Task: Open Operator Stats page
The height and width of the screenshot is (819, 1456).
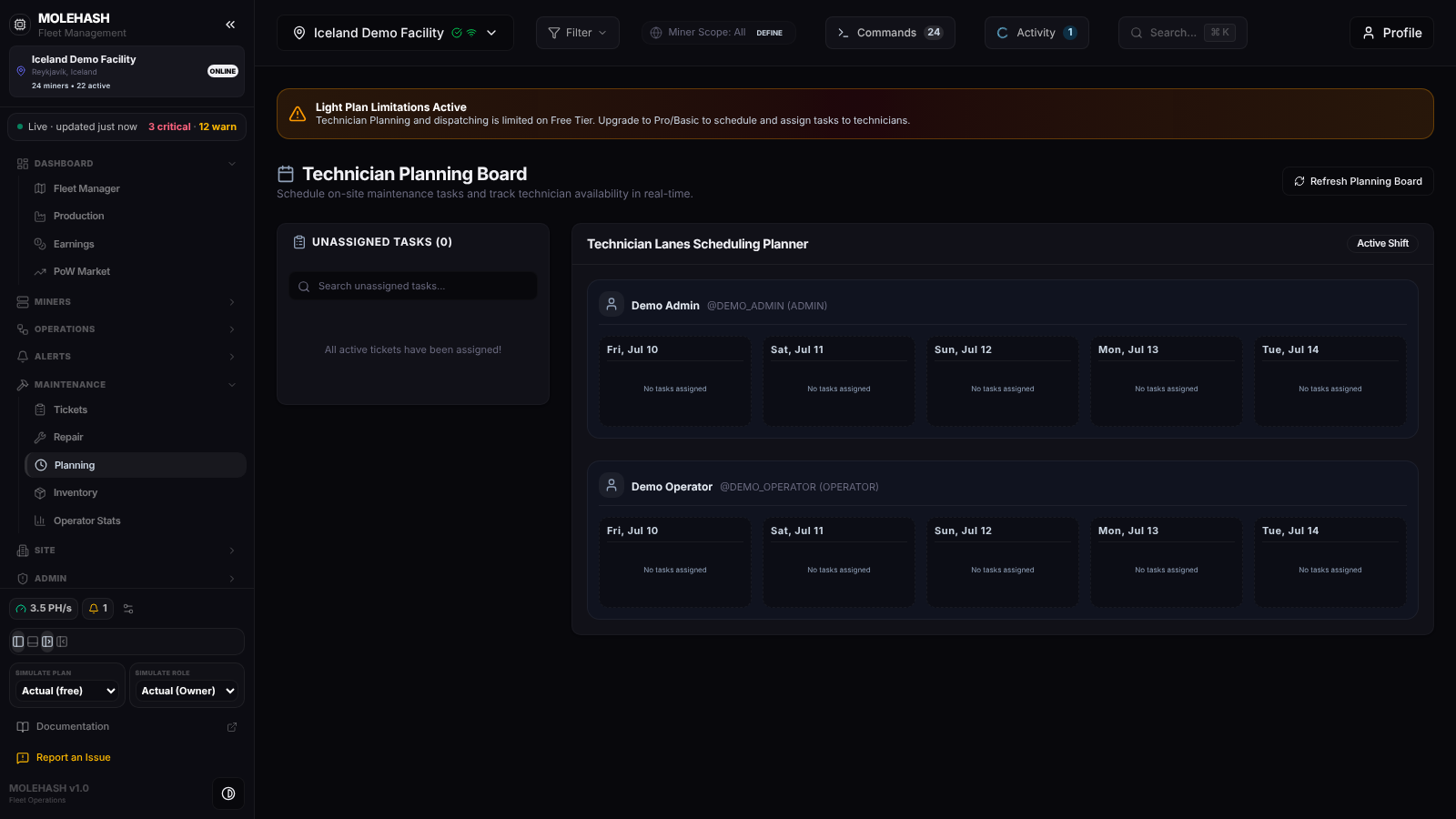Action: pos(136,521)
